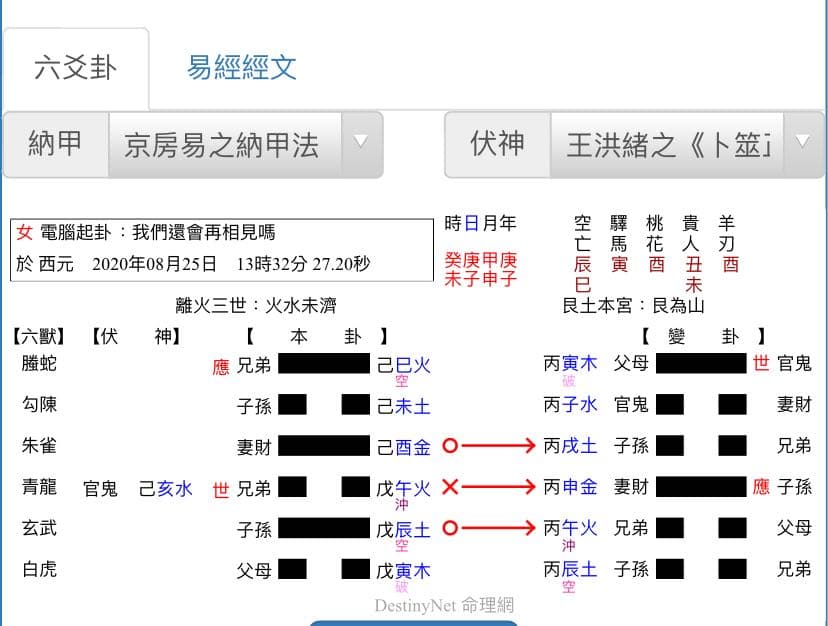Click the 朱雀 row label
The width and height of the screenshot is (828, 626).
coord(39,446)
